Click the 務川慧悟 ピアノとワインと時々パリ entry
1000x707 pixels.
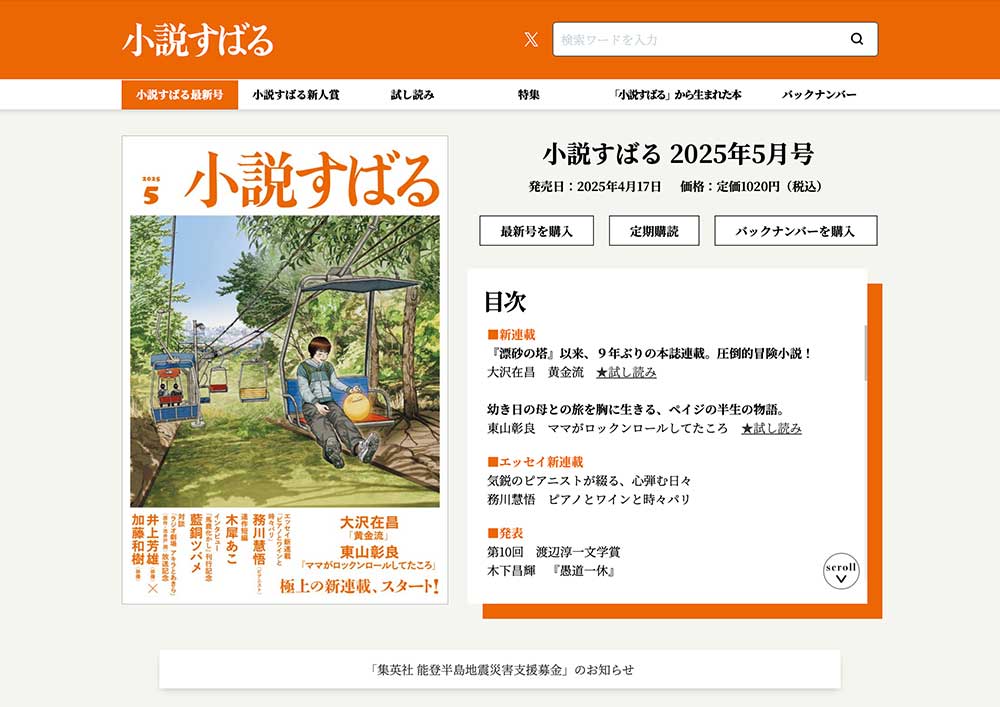[x=589, y=499]
